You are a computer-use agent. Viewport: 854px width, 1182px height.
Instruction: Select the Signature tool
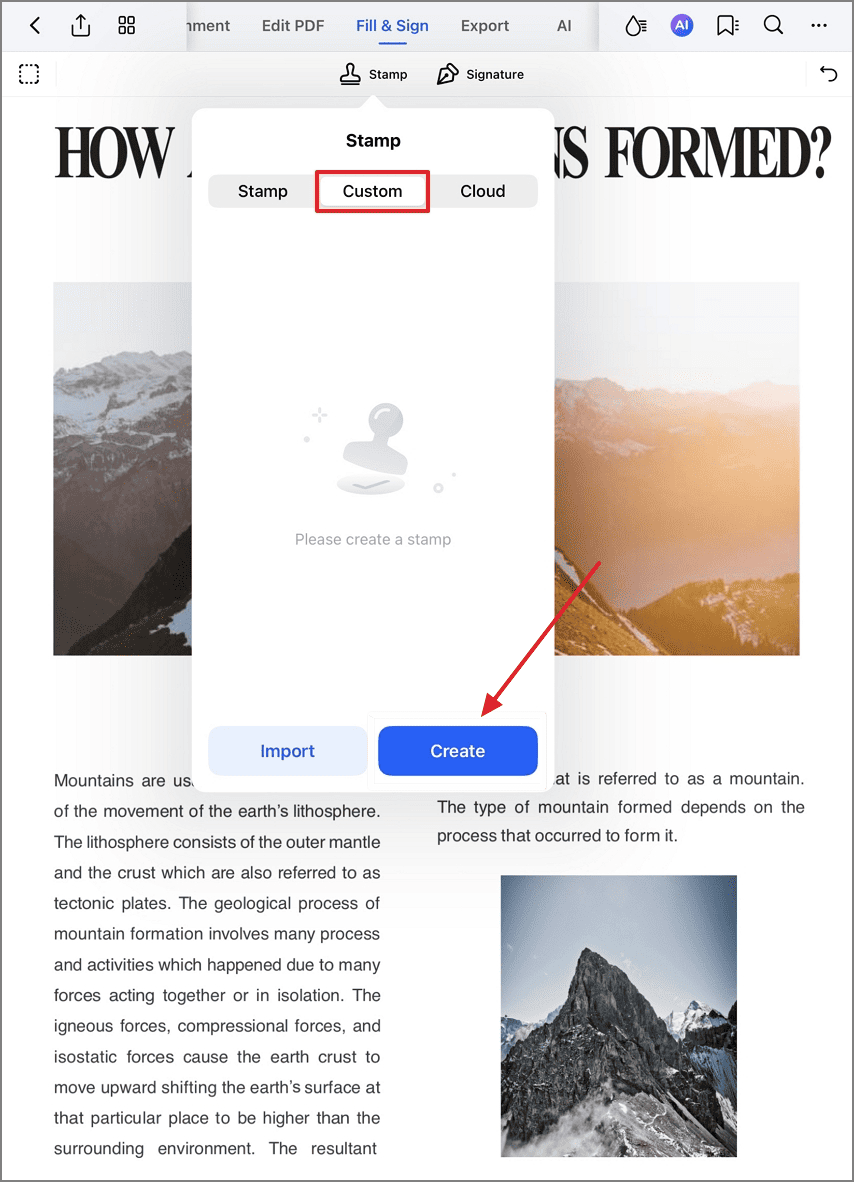tap(480, 74)
